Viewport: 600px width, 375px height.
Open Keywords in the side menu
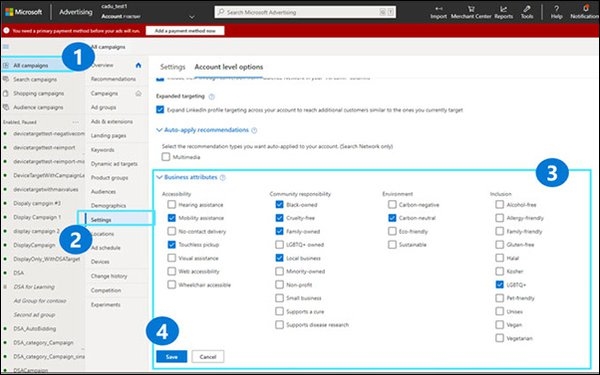pos(103,150)
